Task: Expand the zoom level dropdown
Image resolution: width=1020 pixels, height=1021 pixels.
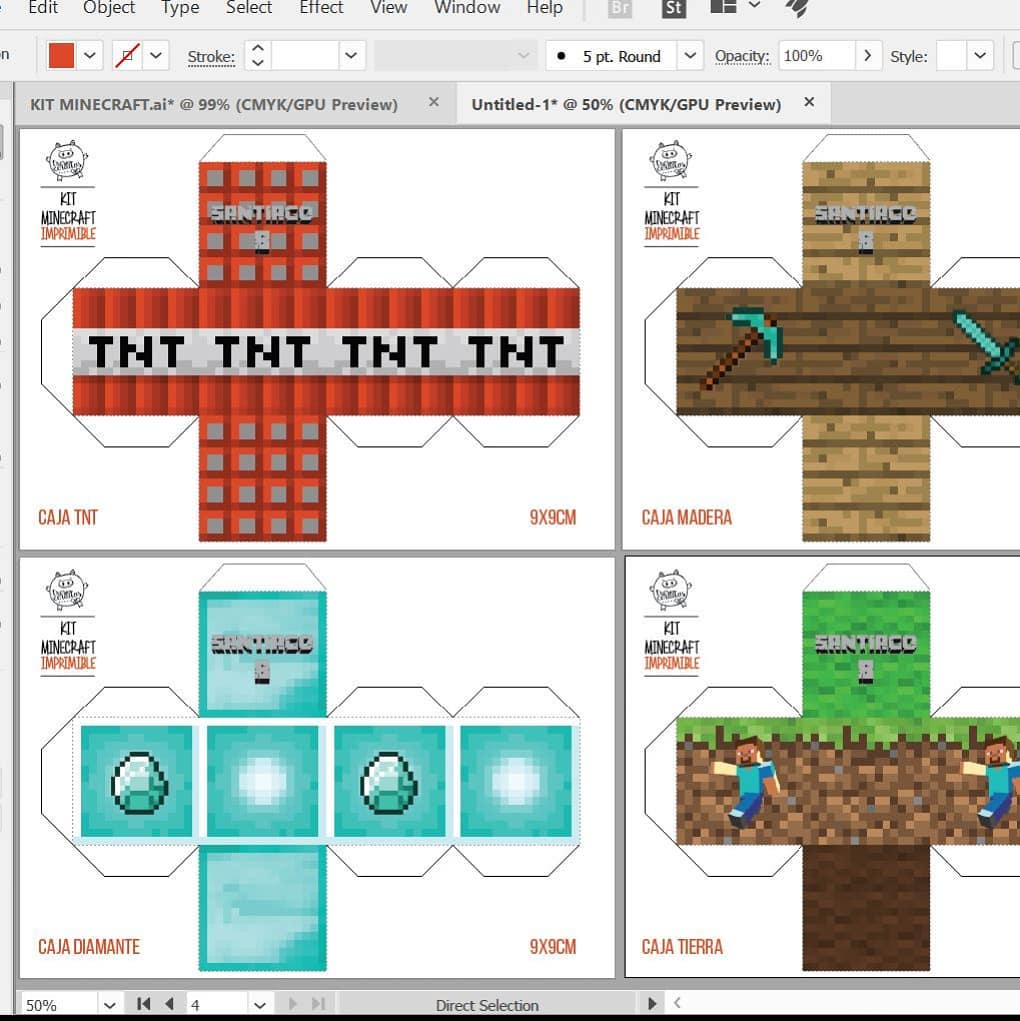Action: click(x=109, y=1005)
